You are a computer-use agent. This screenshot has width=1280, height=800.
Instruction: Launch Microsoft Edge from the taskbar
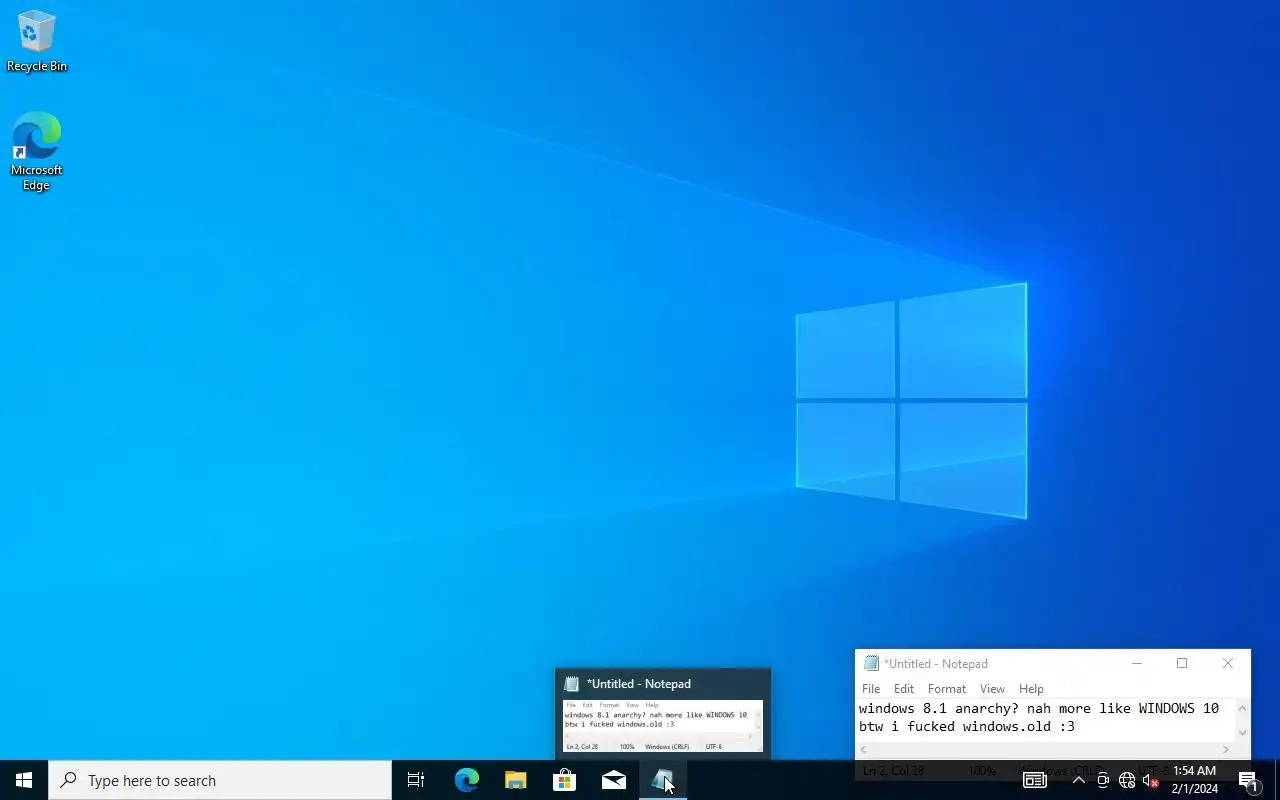tap(466, 780)
